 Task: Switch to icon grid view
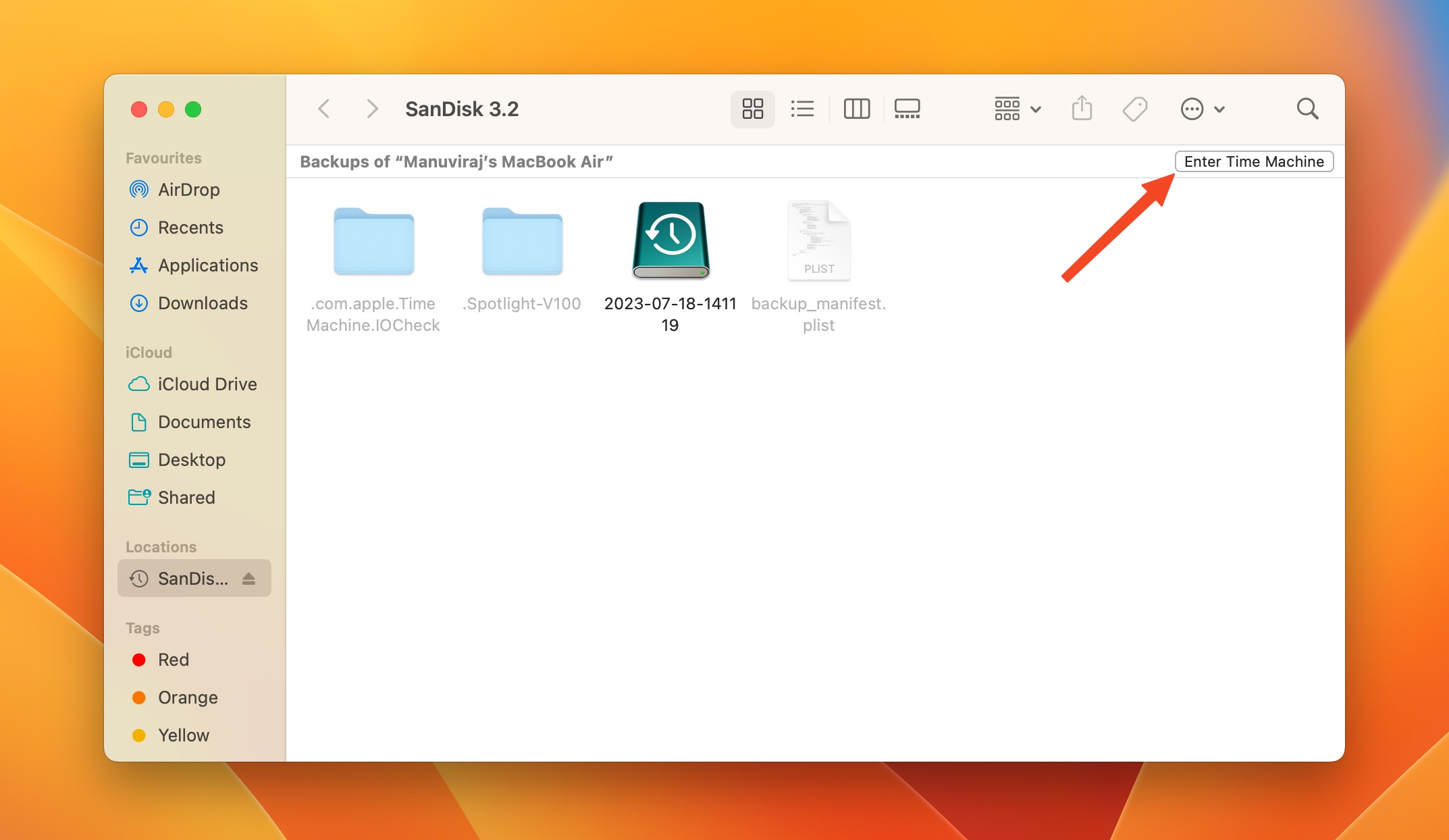752,109
